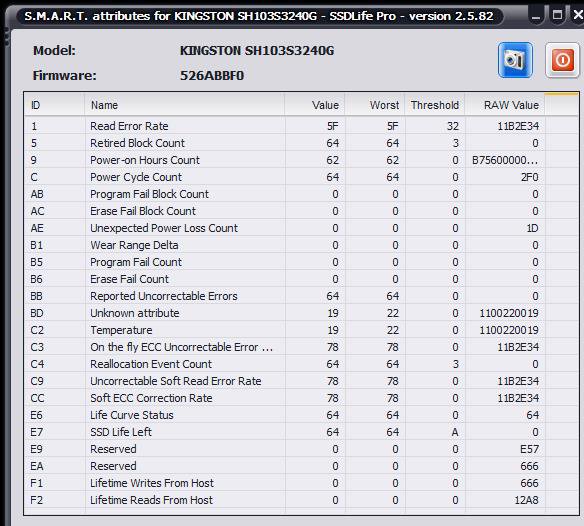Viewport: 584px width, 526px height.
Task: Click the Threshold column header
Action: [x=435, y=105]
